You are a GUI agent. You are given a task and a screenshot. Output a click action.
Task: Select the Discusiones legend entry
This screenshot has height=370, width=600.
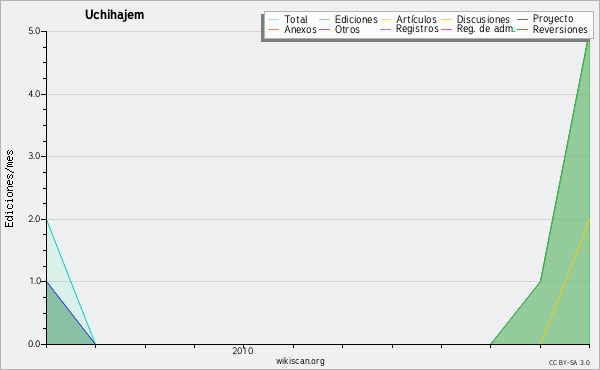pos(483,19)
